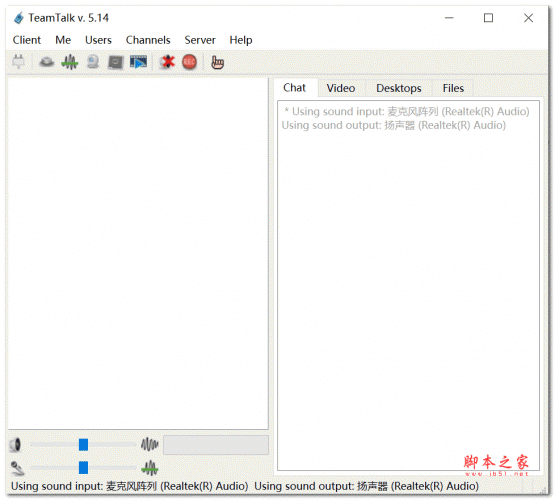Click the microphone gain slider handle
Screen dimensions: 555x500
point(84,467)
